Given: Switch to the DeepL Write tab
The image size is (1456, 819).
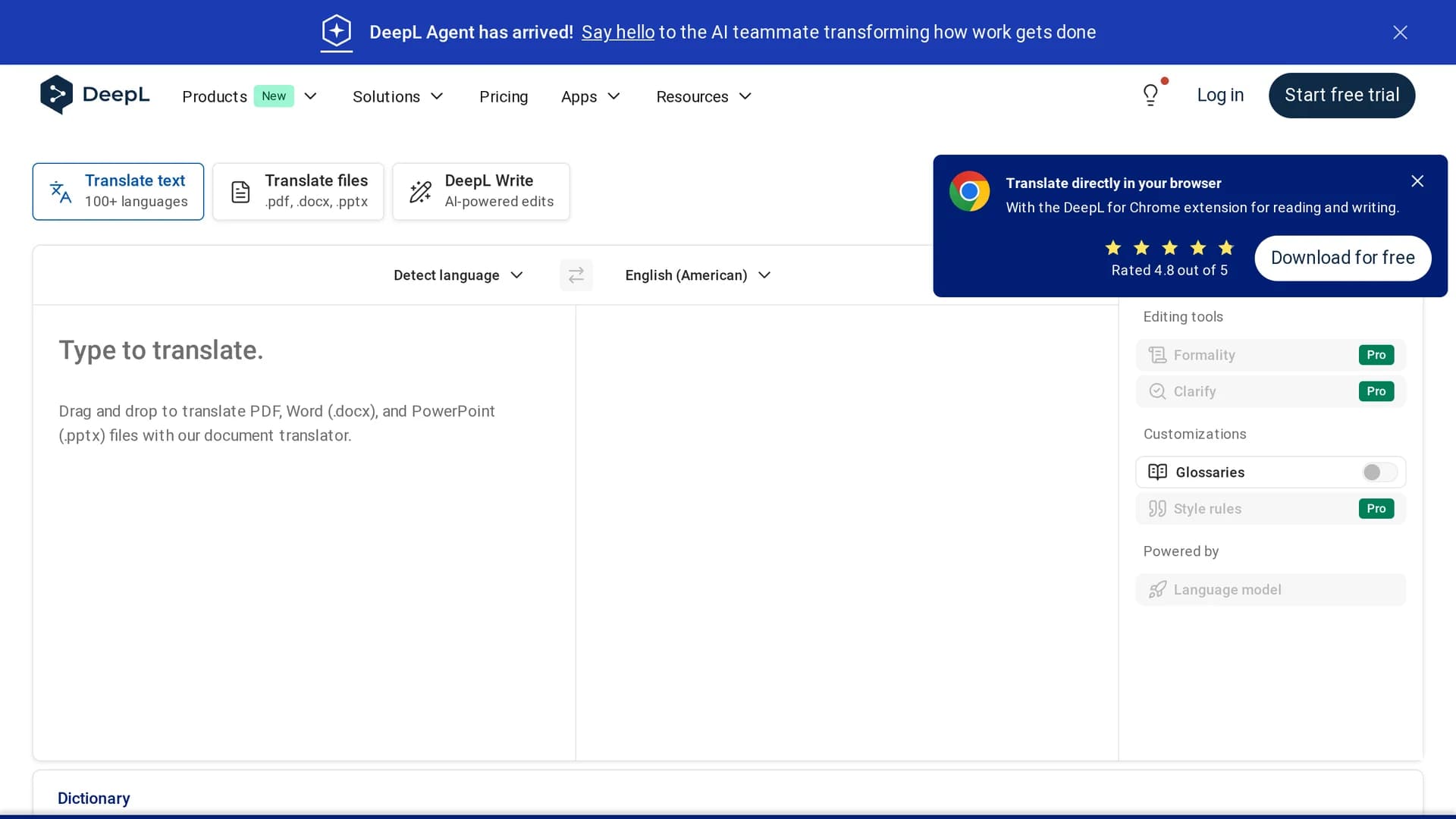Looking at the screenshot, I should (481, 191).
